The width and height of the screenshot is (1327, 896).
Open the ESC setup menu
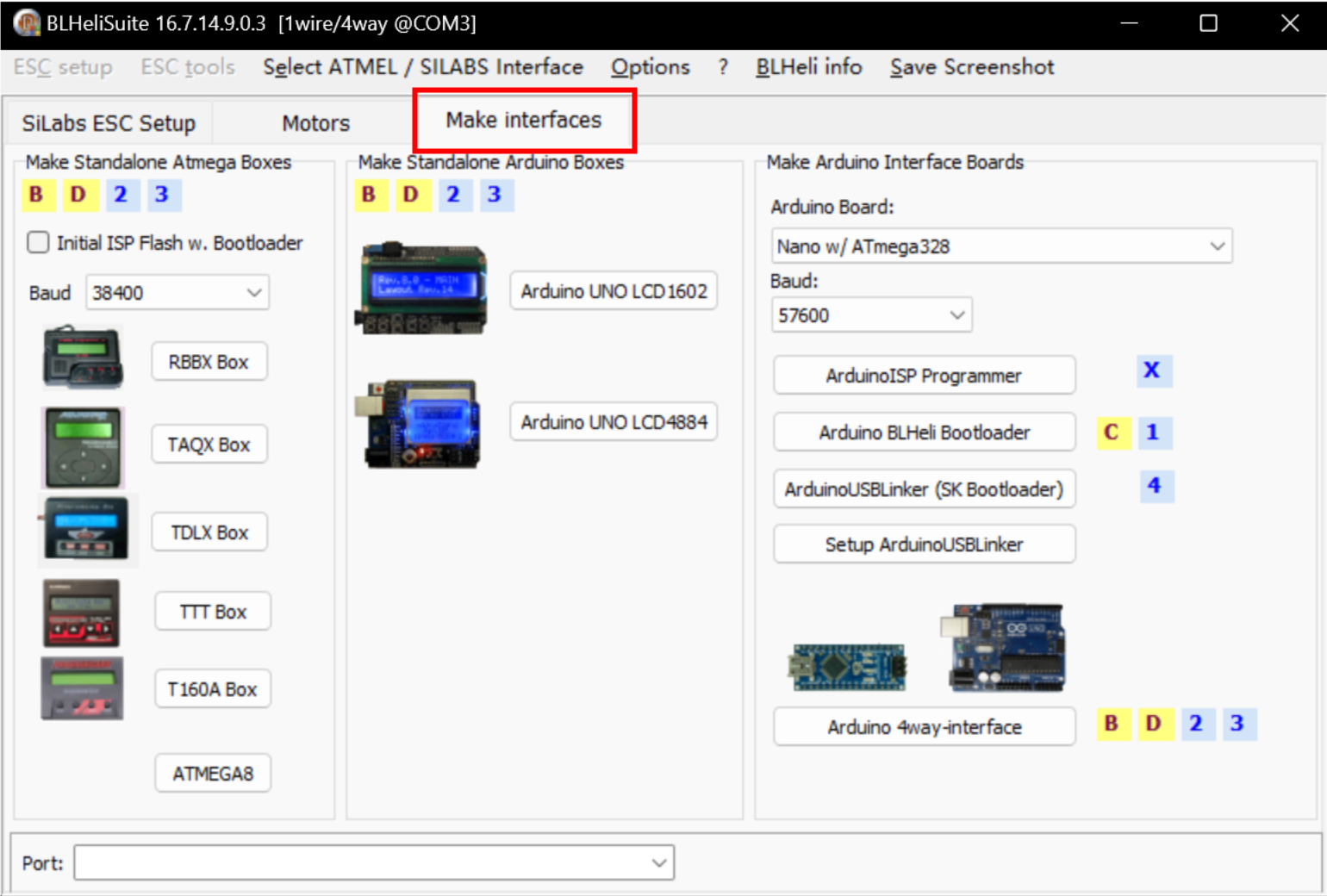[63, 67]
